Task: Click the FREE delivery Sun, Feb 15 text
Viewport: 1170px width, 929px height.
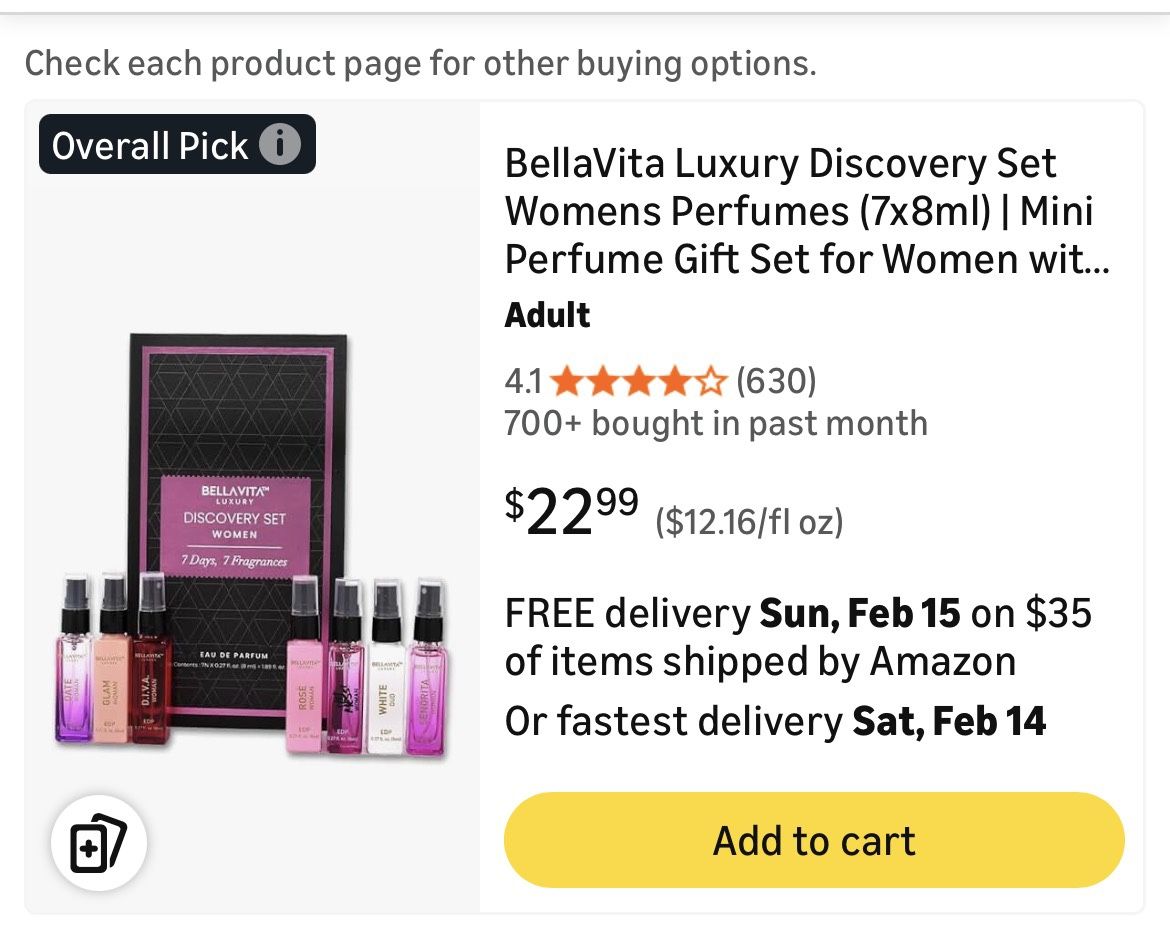Action: (x=798, y=613)
